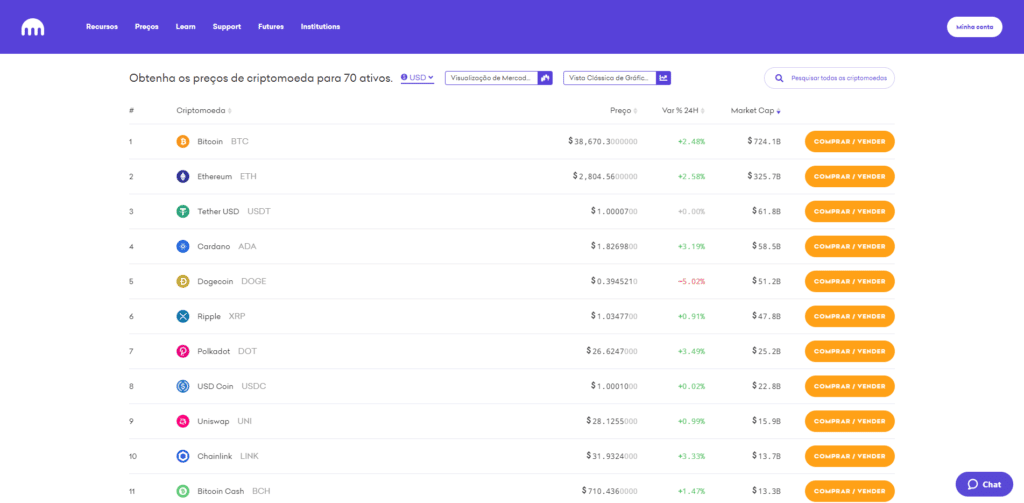Click the market view candlestick icon
Viewport: 1024px width, 503px height.
tap(545, 78)
